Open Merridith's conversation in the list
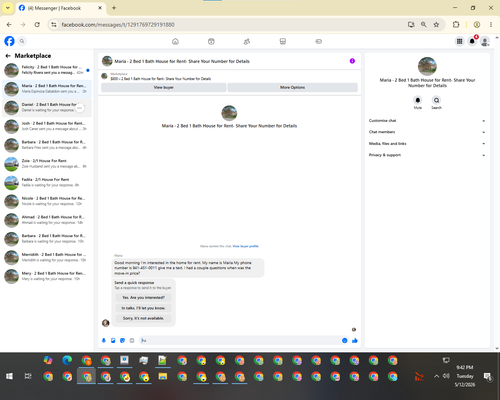 (x=47, y=257)
